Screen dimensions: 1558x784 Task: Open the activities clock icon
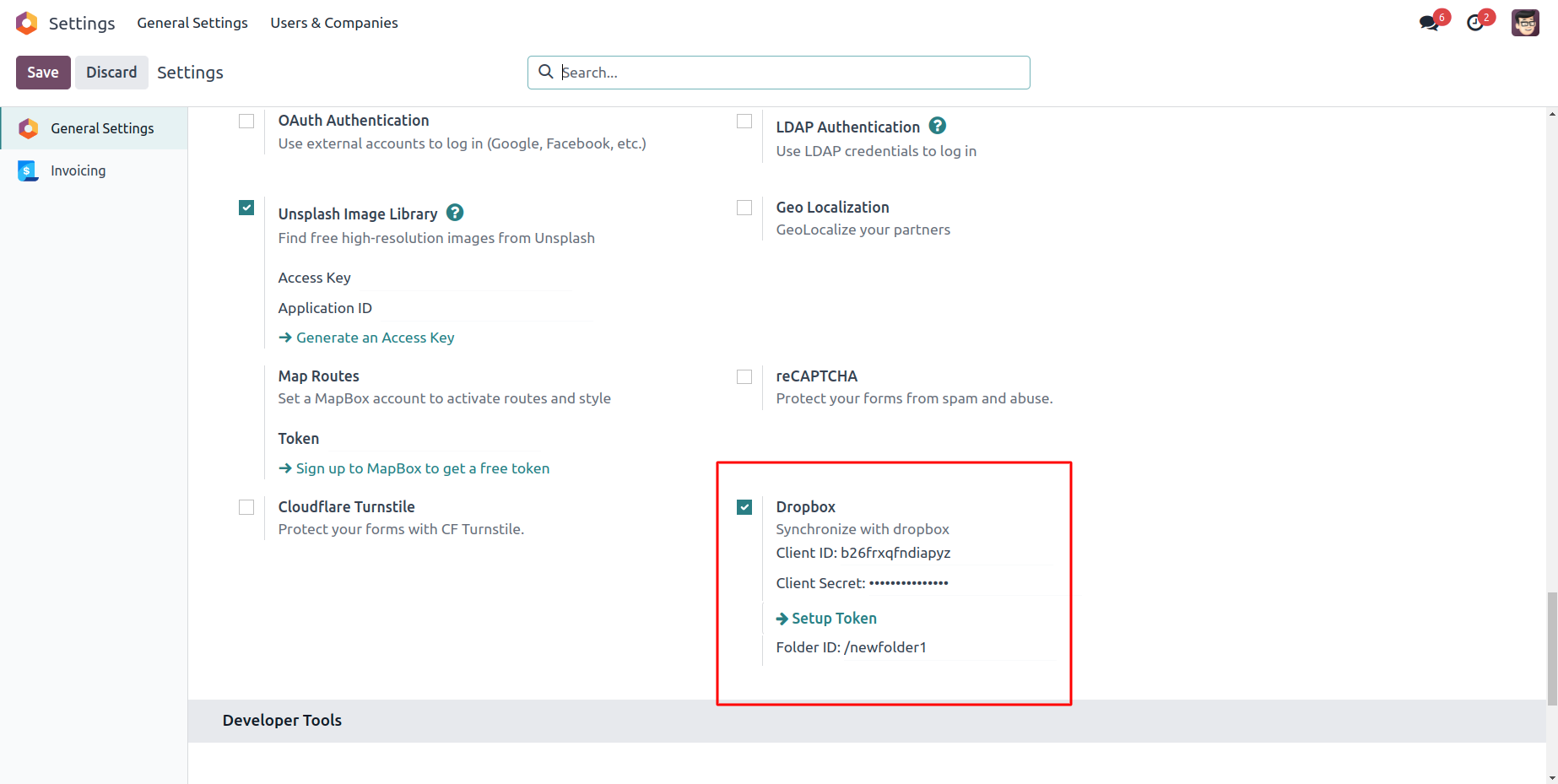click(x=1475, y=23)
